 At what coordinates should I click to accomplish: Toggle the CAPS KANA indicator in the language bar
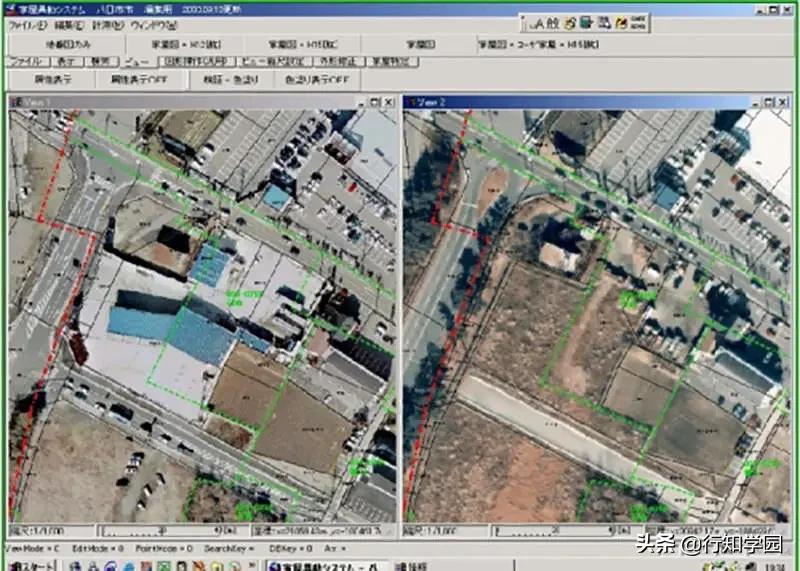pos(638,23)
